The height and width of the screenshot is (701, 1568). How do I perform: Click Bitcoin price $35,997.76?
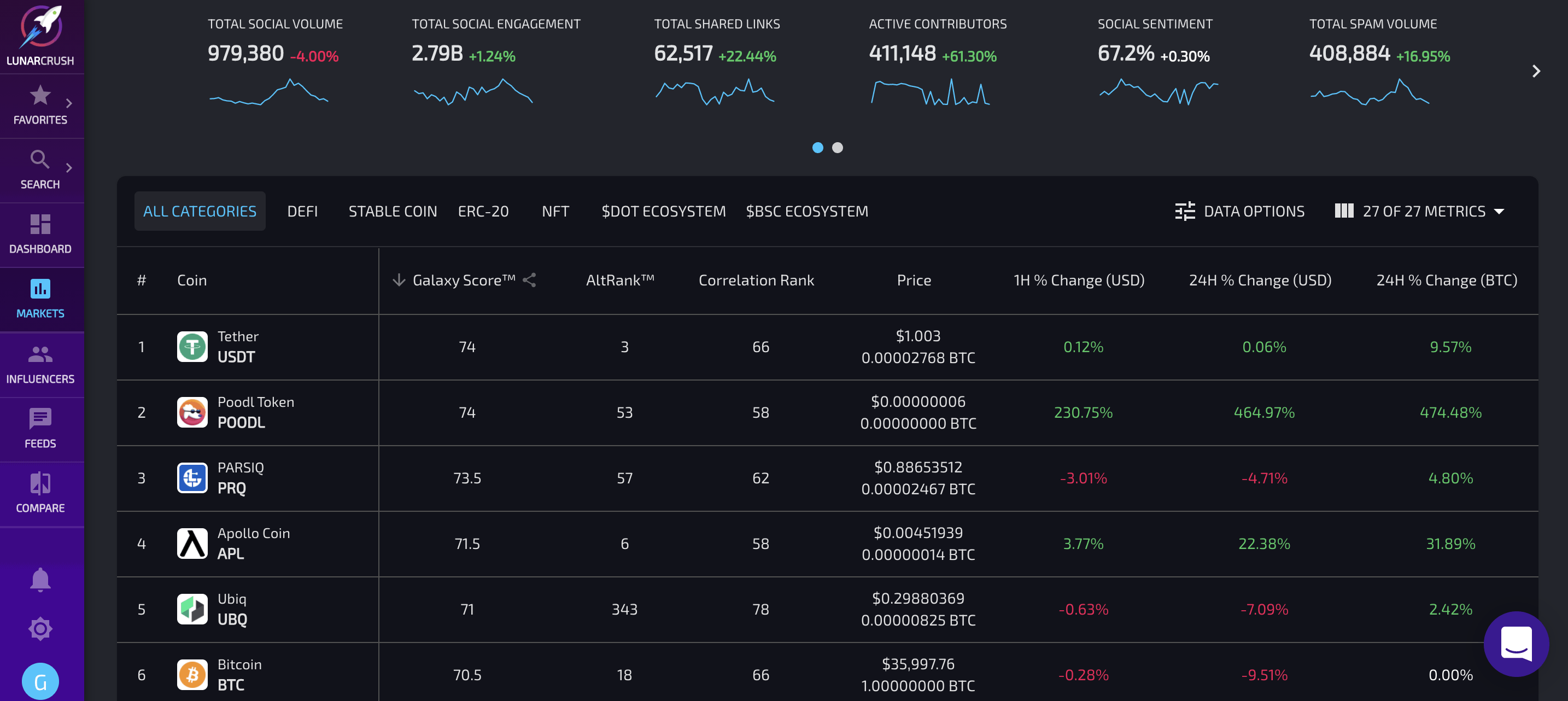click(x=918, y=664)
